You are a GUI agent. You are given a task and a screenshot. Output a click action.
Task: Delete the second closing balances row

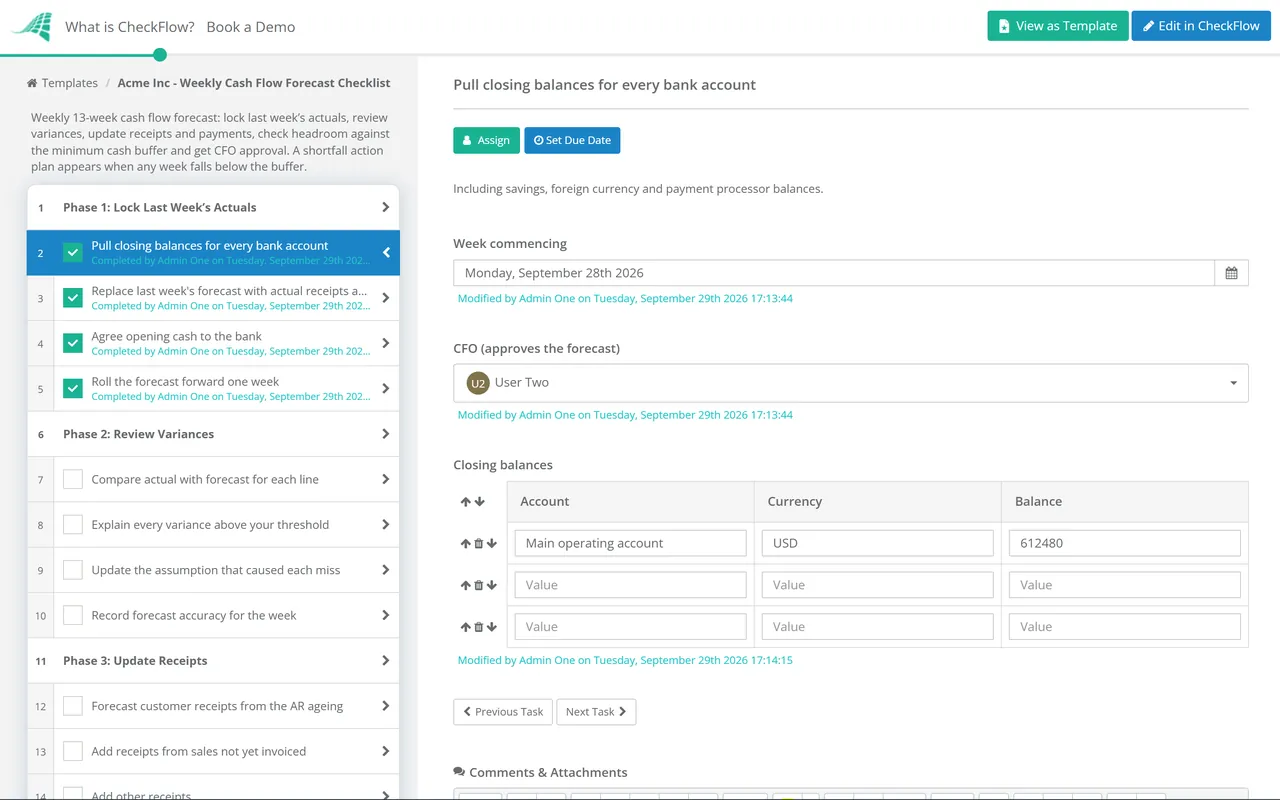[x=478, y=586]
